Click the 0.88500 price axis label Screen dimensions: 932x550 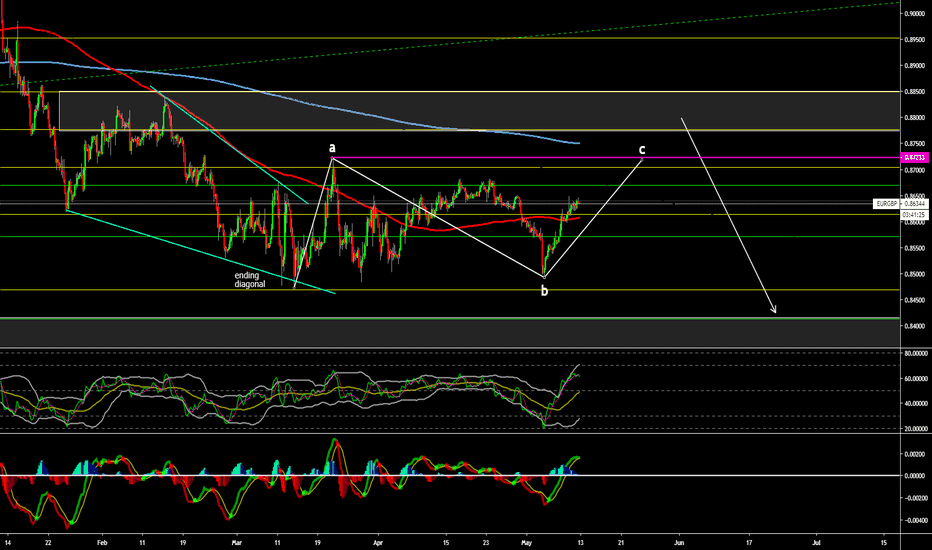(x=915, y=92)
